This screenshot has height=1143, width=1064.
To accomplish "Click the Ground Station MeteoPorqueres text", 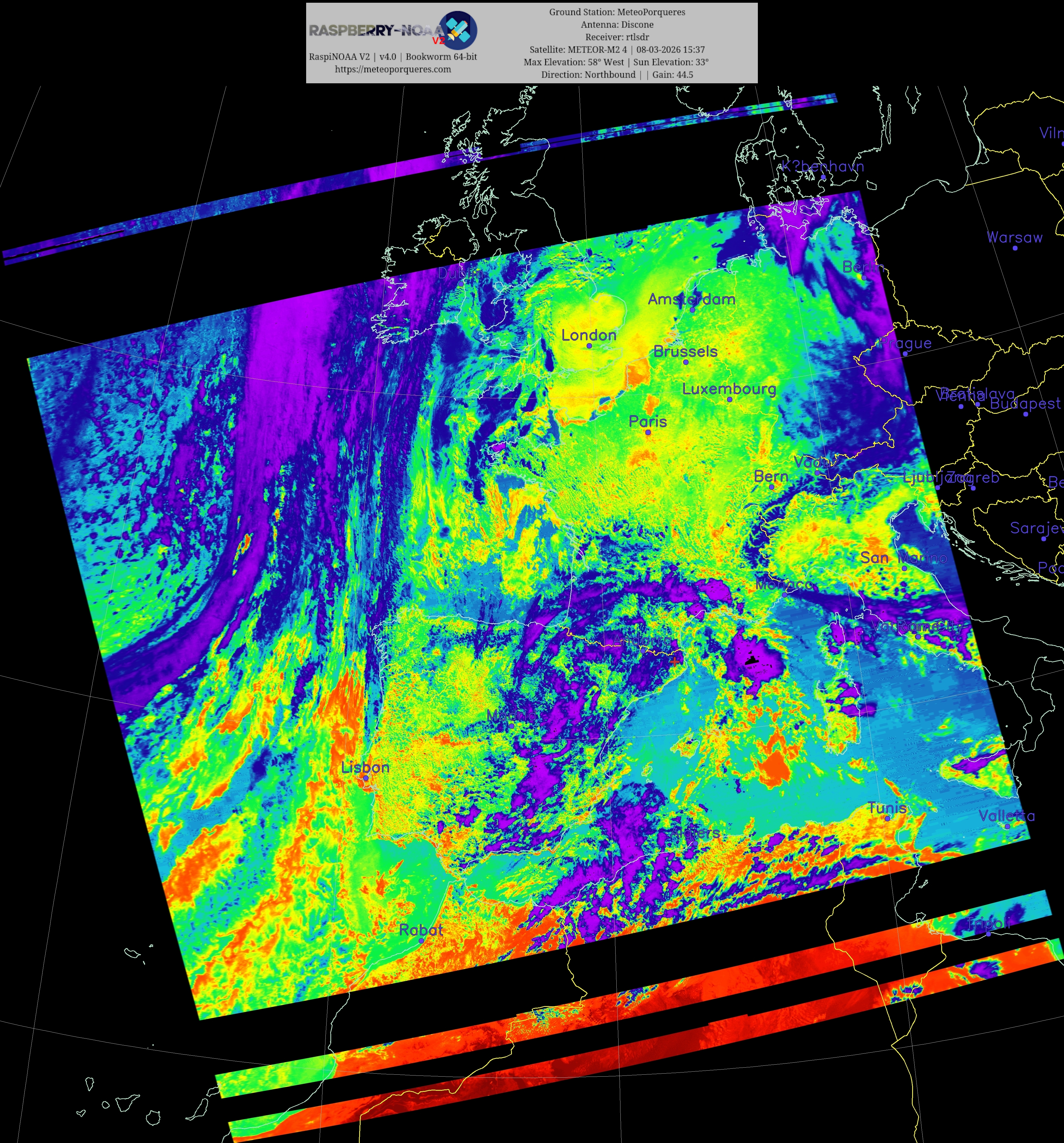I will [x=617, y=12].
